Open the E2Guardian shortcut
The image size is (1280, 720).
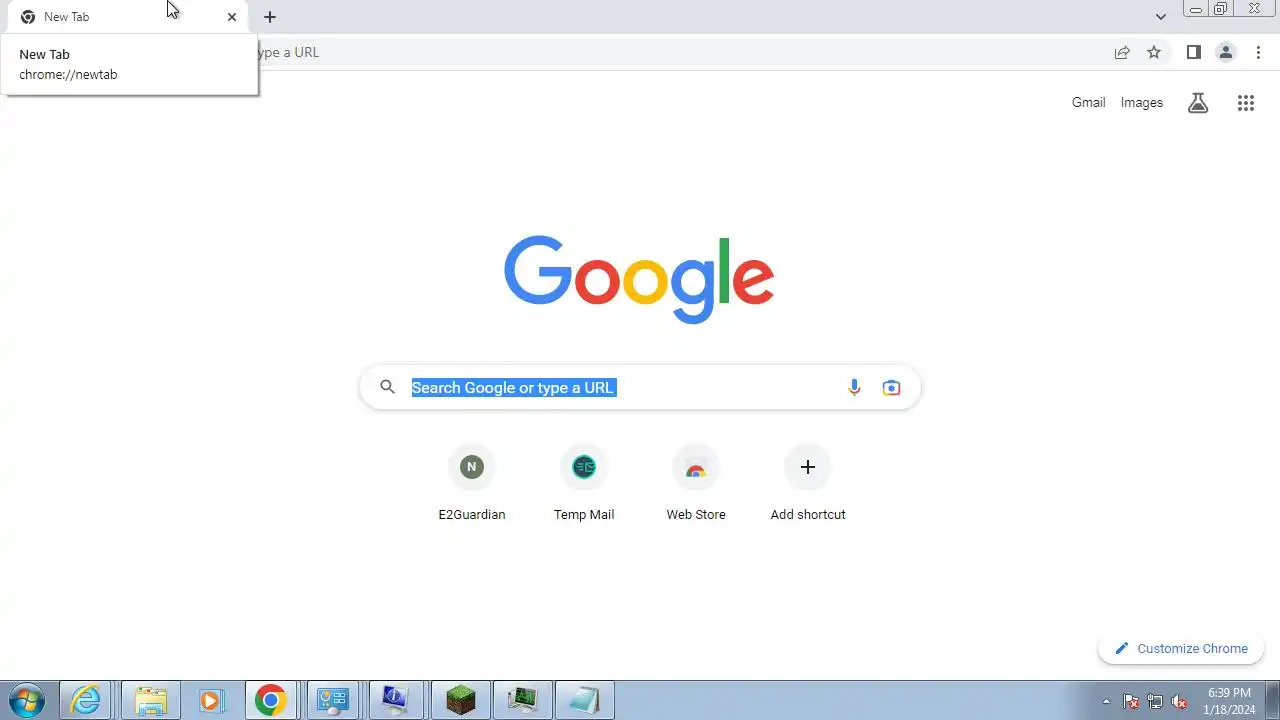pyautogui.click(x=472, y=484)
